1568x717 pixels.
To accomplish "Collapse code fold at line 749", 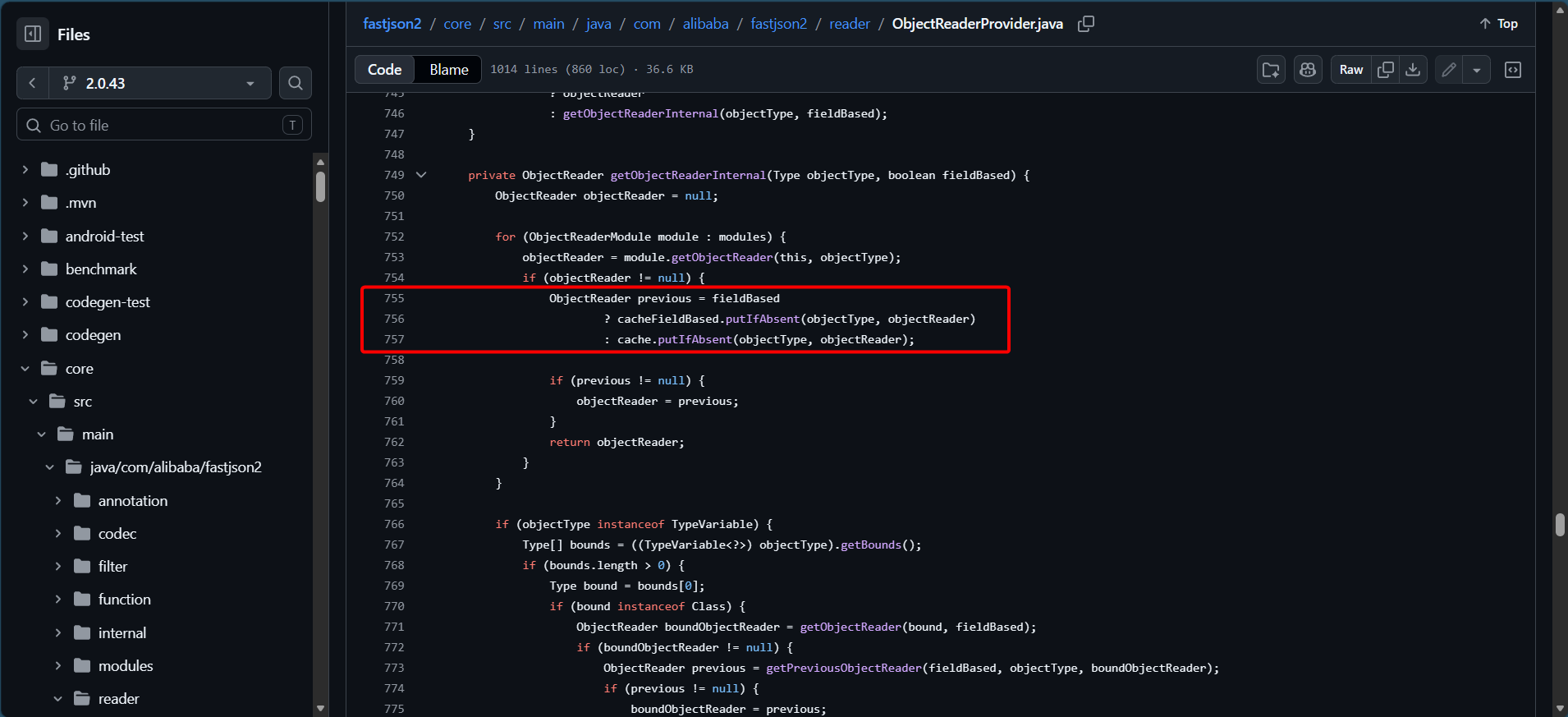I will point(421,175).
